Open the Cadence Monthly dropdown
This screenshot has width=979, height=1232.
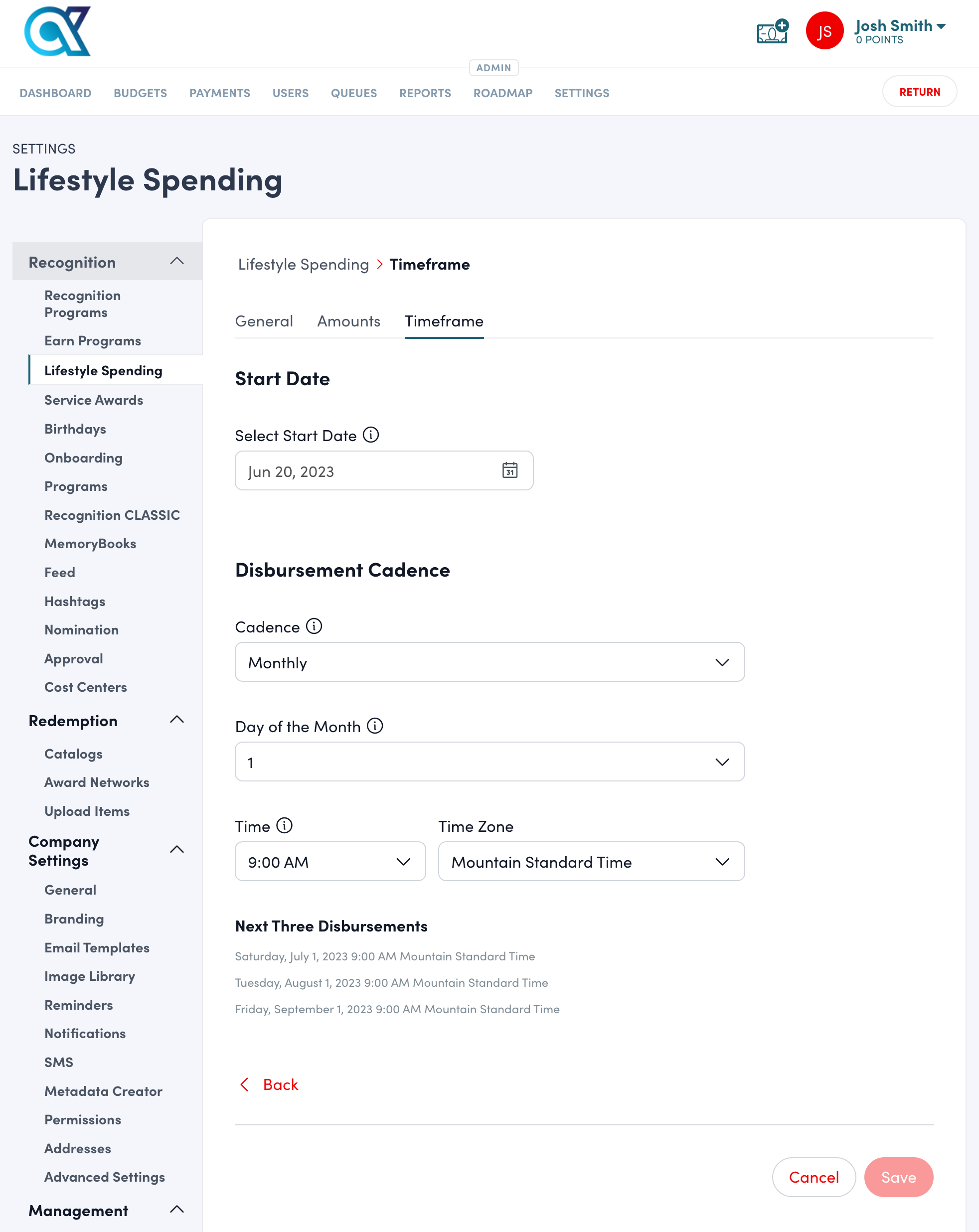[x=489, y=662]
